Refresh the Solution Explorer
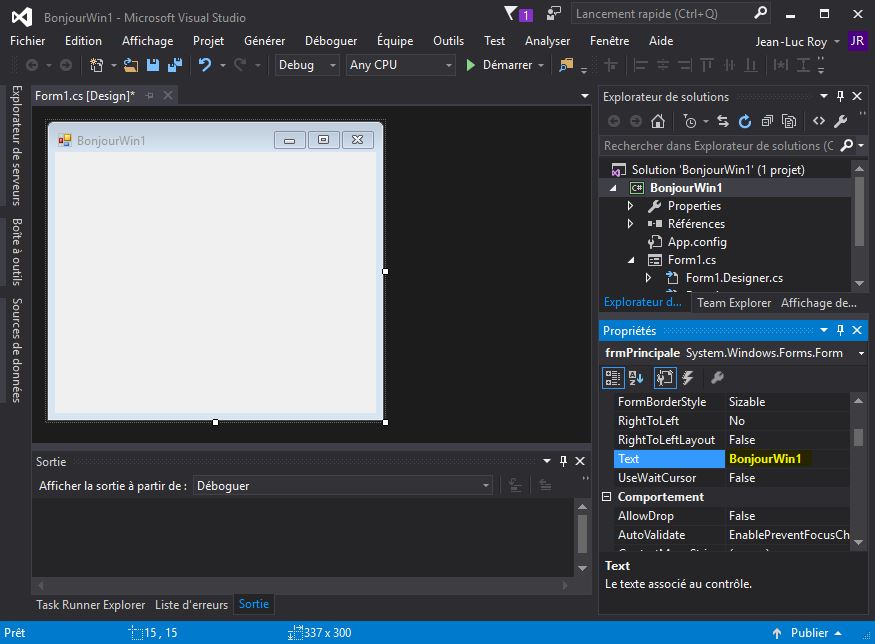Image resolution: width=875 pixels, height=644 pixels. [x=744, y=121]
